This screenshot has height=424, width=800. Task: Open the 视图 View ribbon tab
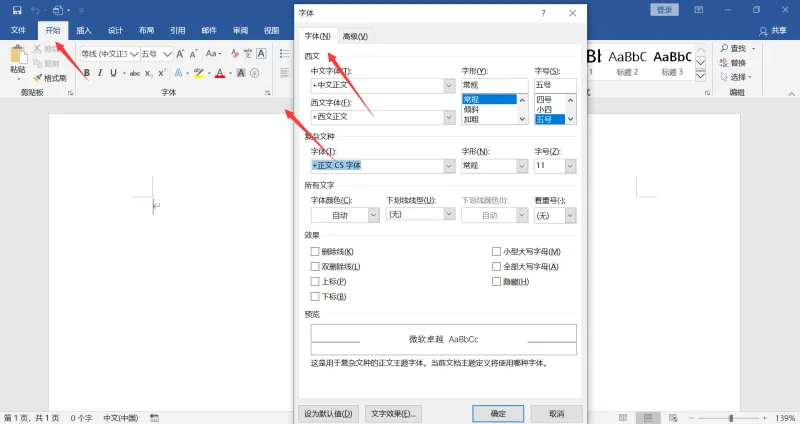(x=271, y=31)
